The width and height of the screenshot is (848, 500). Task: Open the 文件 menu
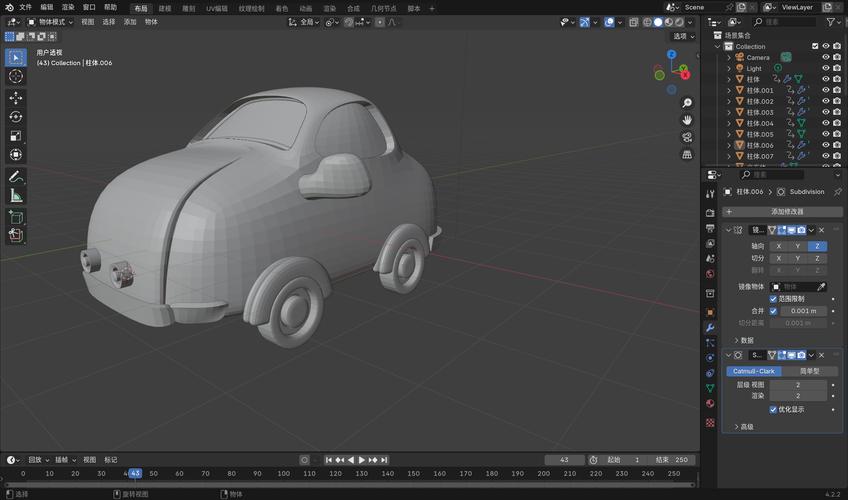25,7
